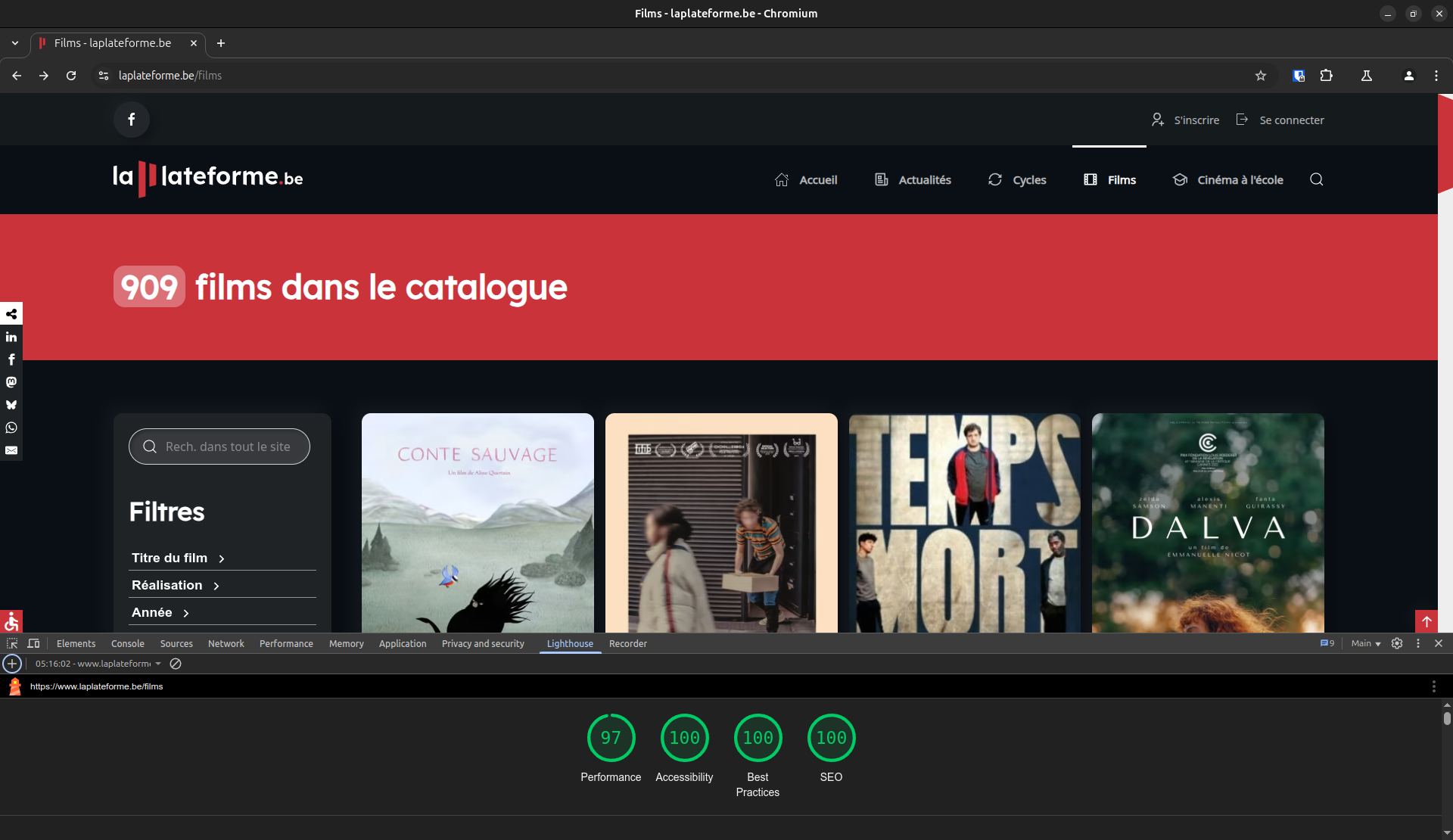The height and width of the screenshot is (840, 1453).
Task: Click the laplateforme.be logo
Action: tap(208, 179)
